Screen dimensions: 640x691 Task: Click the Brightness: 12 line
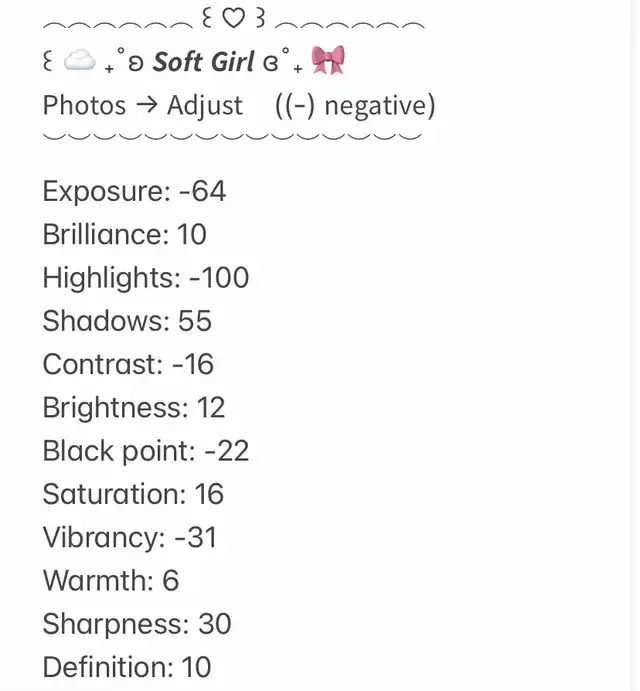134,408
